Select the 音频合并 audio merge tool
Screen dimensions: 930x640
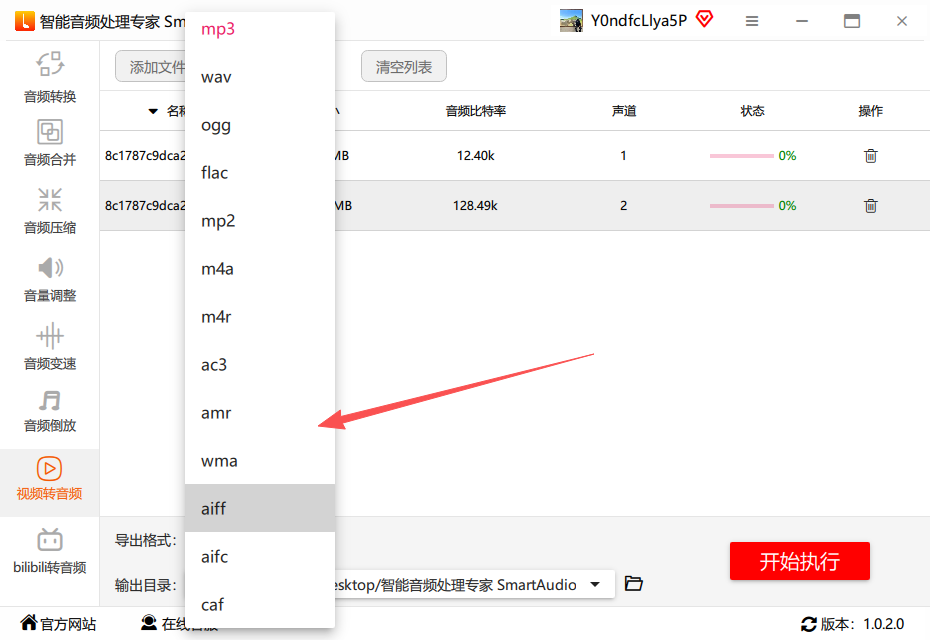tap(50, 143)
